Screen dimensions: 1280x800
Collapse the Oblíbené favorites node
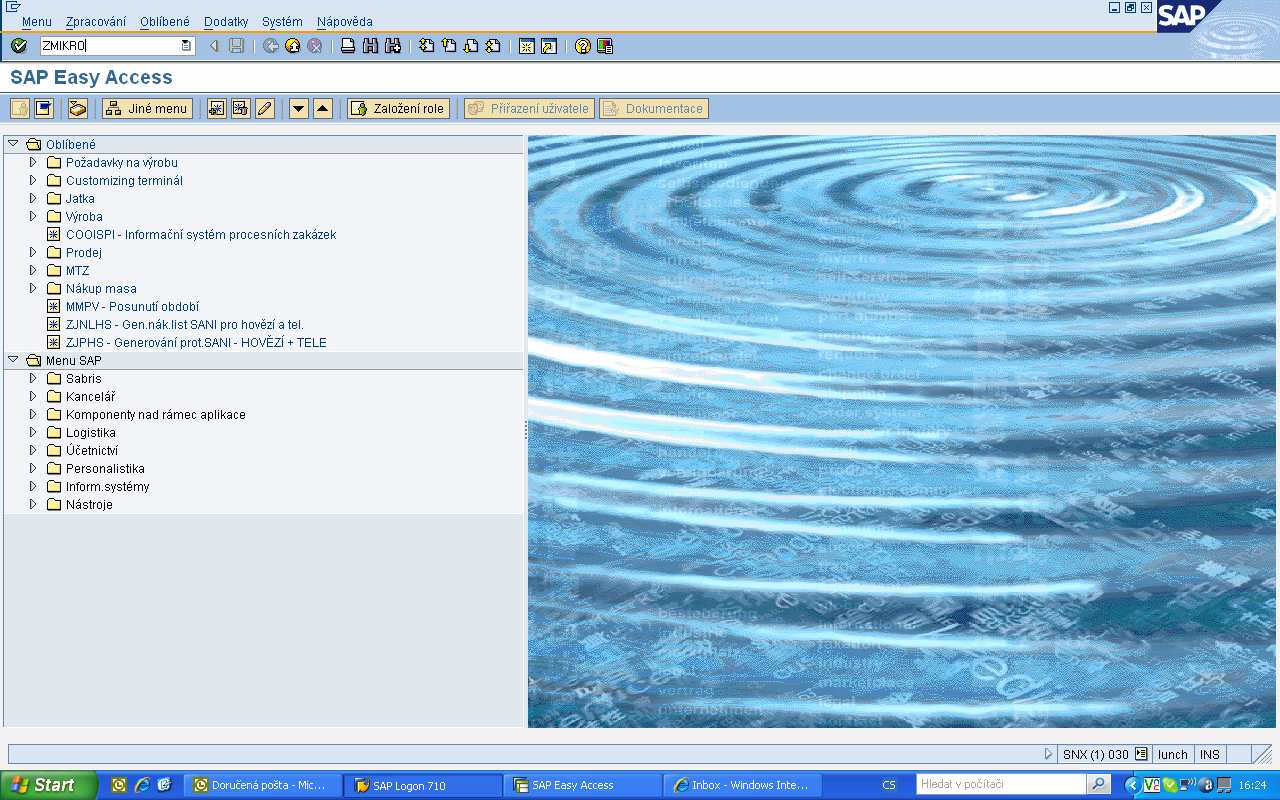pyautogui.click(x=13, y=144)
